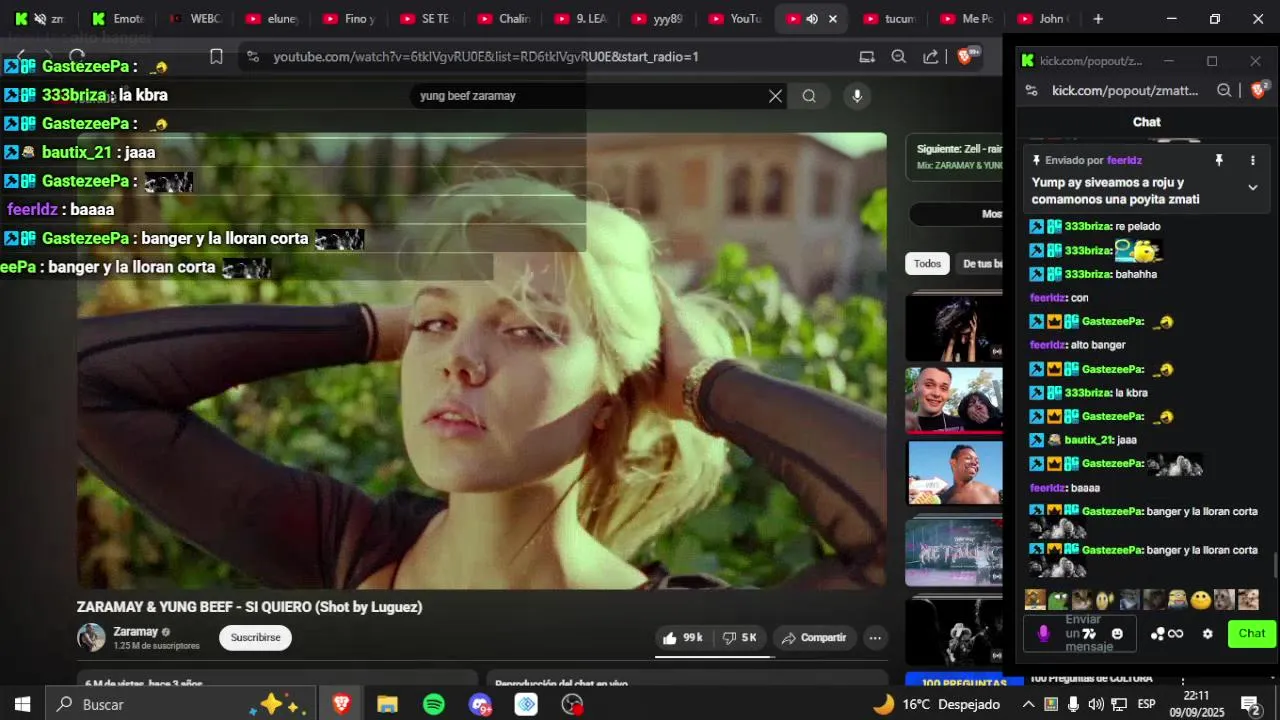Click the install app icon in address bar
The height and width of the screenshot is (720, 1280).
[x=867, y=57]
